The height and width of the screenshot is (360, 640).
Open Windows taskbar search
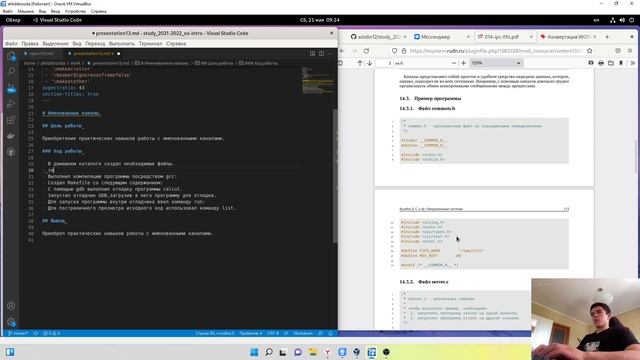(x=269, y=352)
